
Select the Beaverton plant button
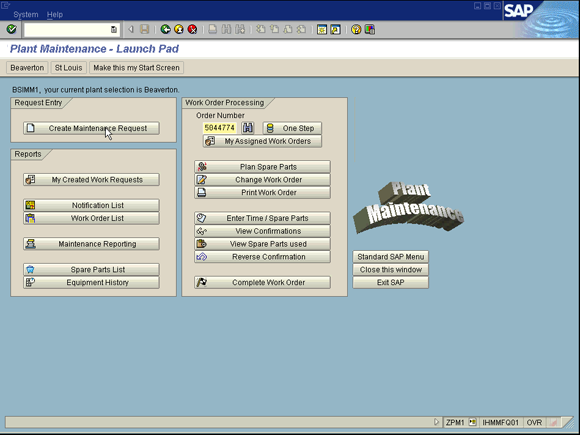pyautogui.click(x=27, y=68)
